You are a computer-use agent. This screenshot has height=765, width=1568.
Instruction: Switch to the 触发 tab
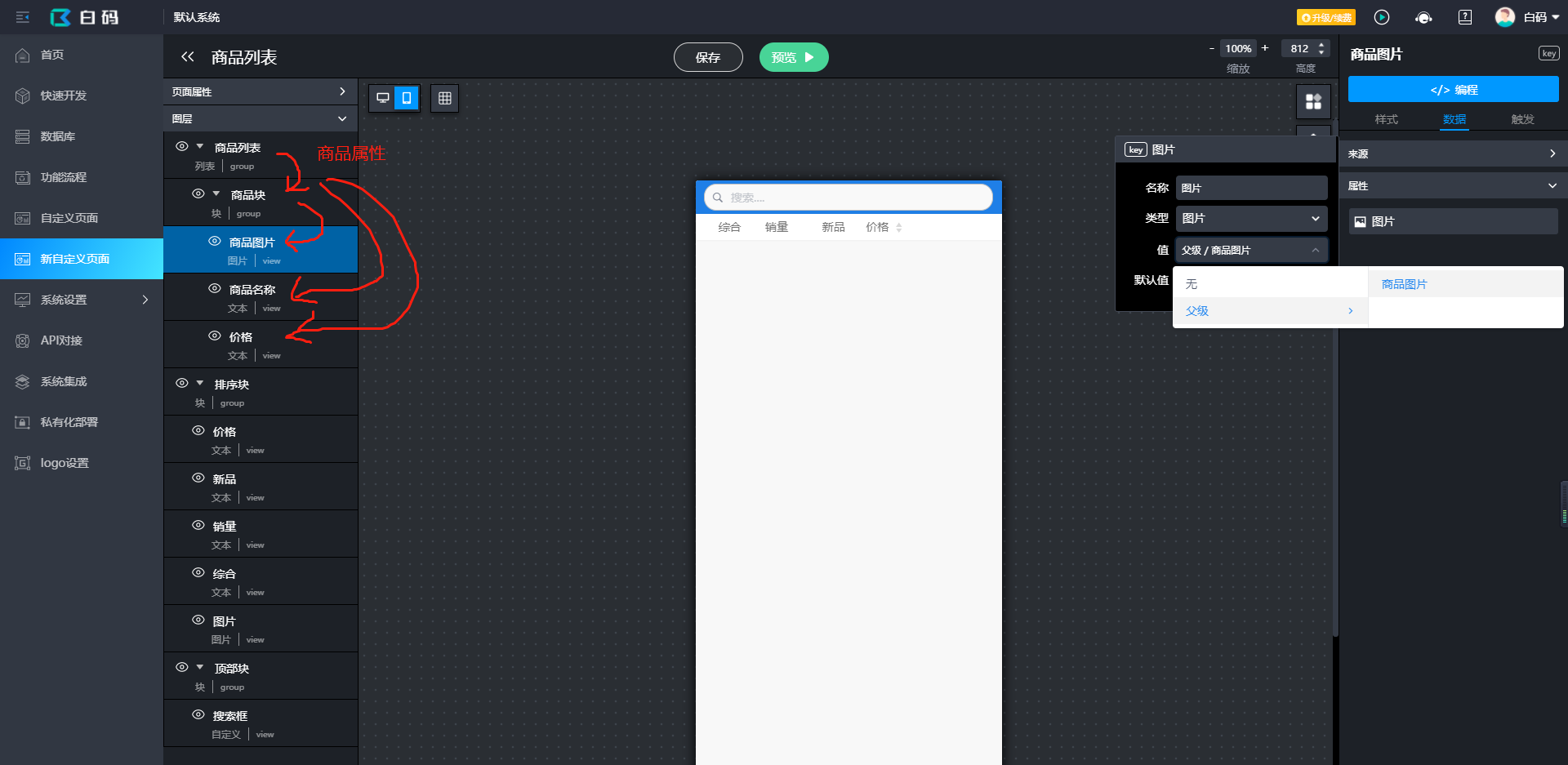[1522, 119]
